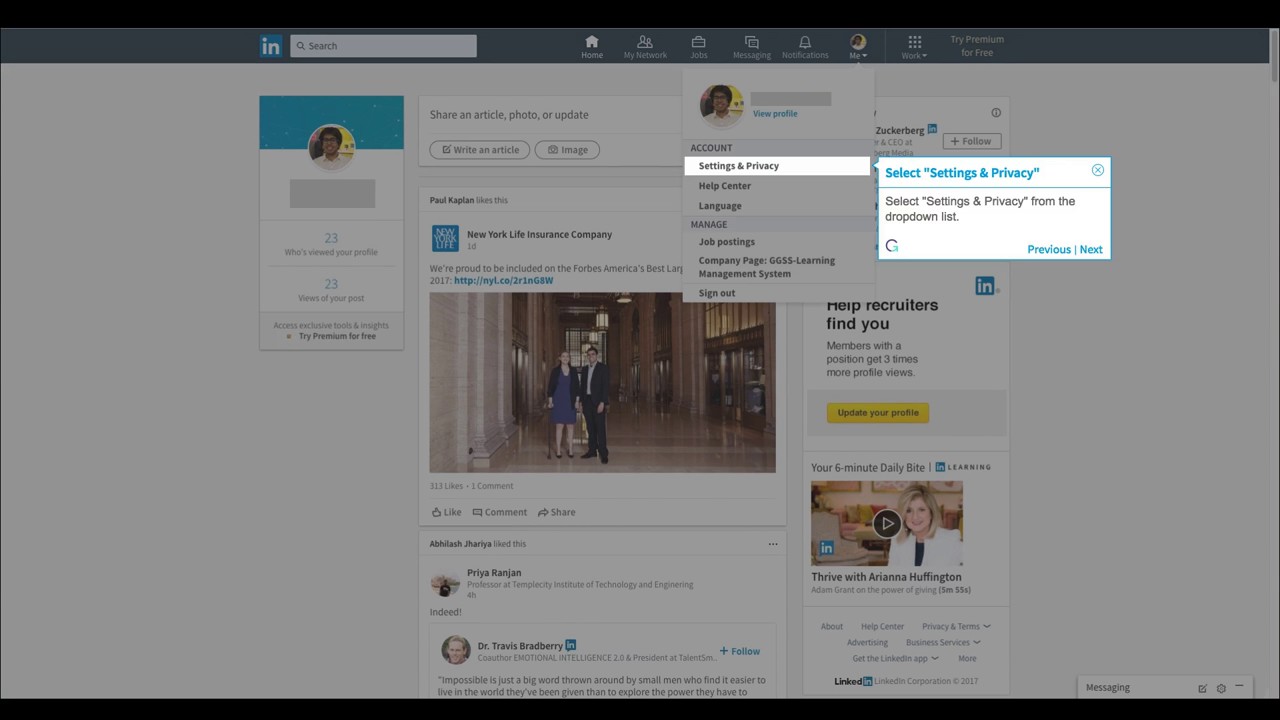Viewport: 1280px width, 720px height.
Task: Select Help Center in dropdown
Action: pos(724,186)
